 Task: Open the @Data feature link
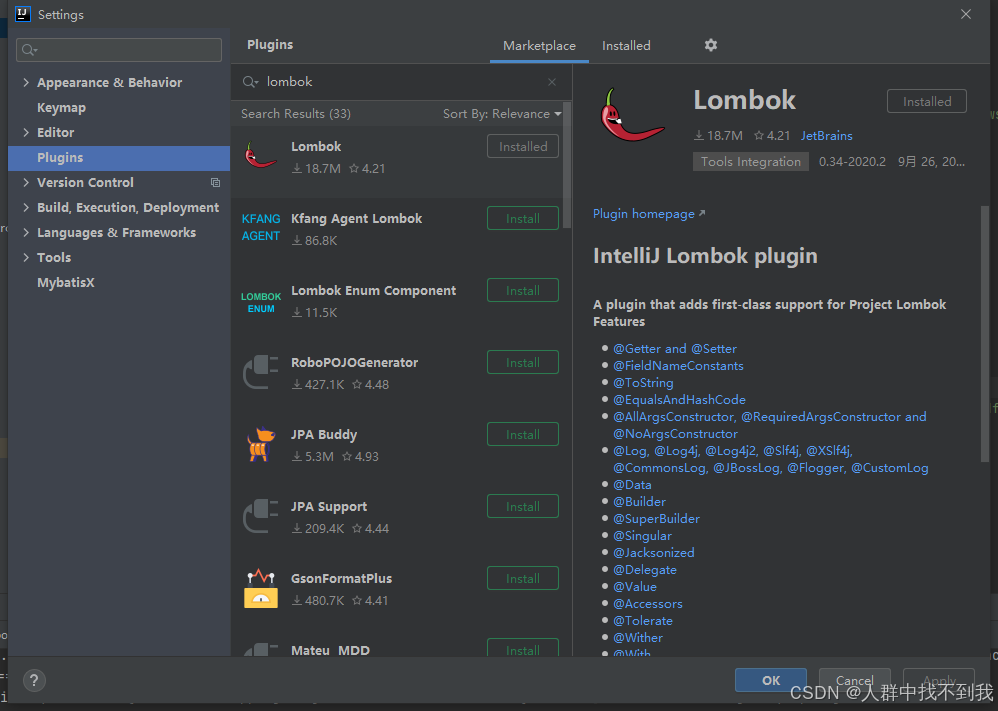pos(632,485)
